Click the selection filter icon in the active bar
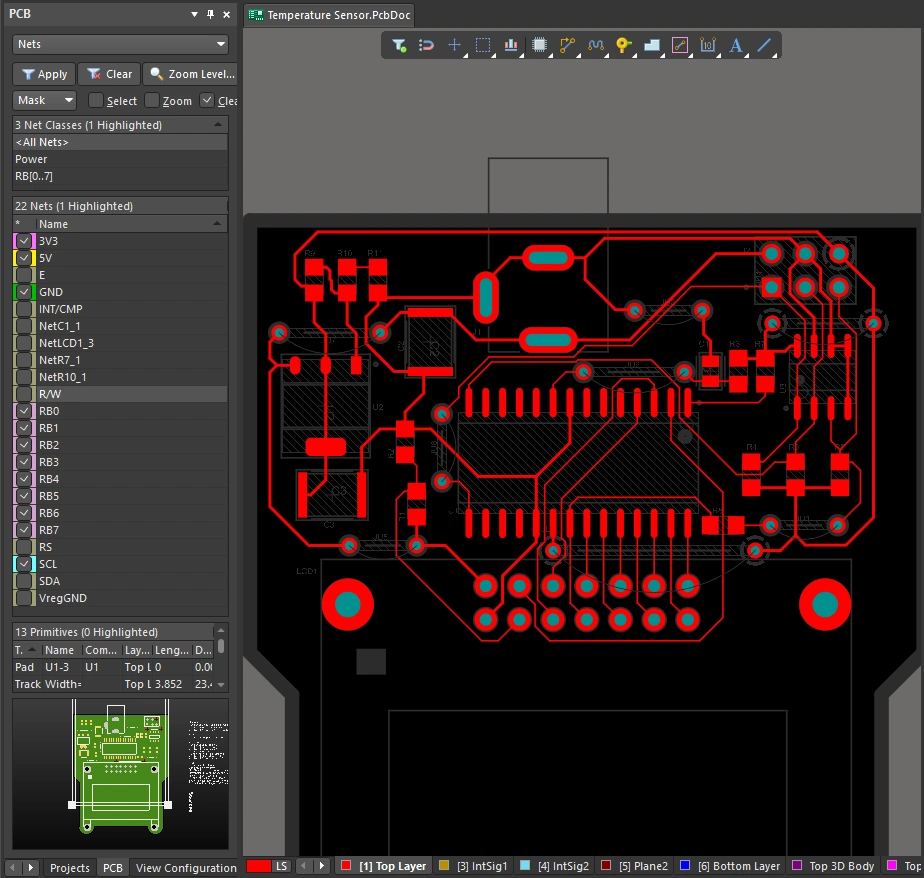The height and width of the screenshot is (878, 924). coord(399,45)
